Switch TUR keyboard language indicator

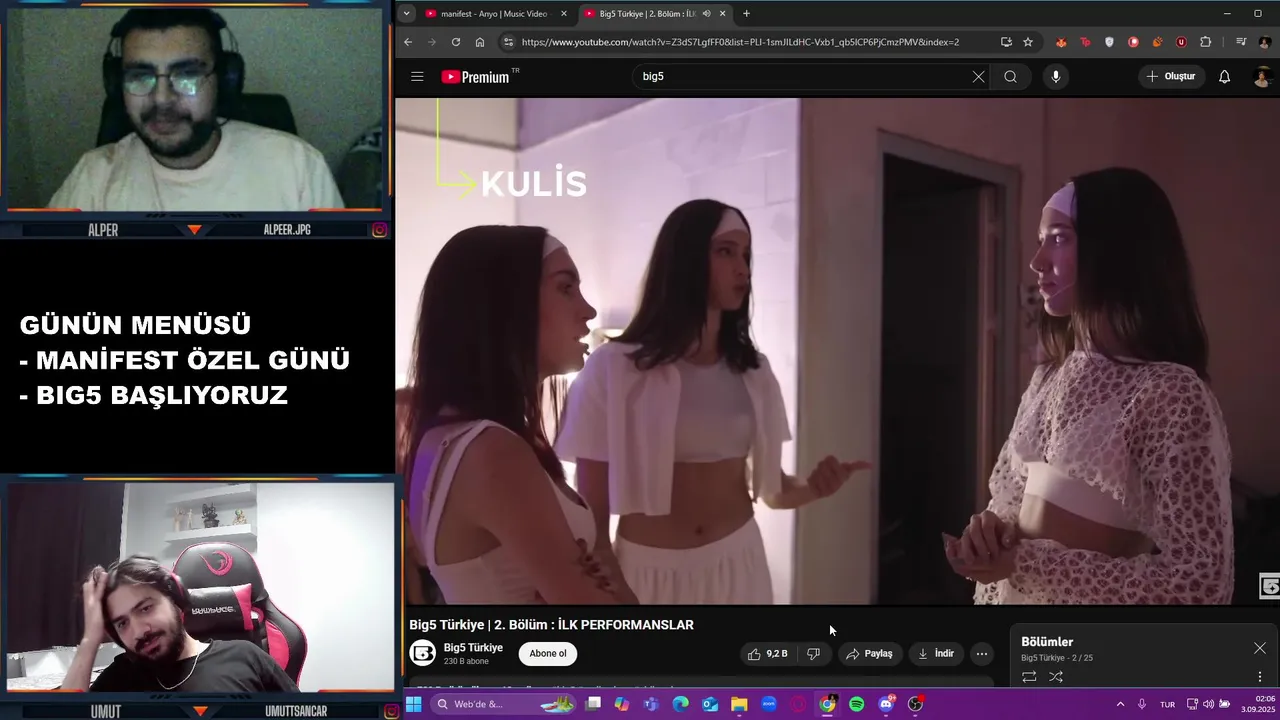pyautogui.click(x=1167, y=704)
